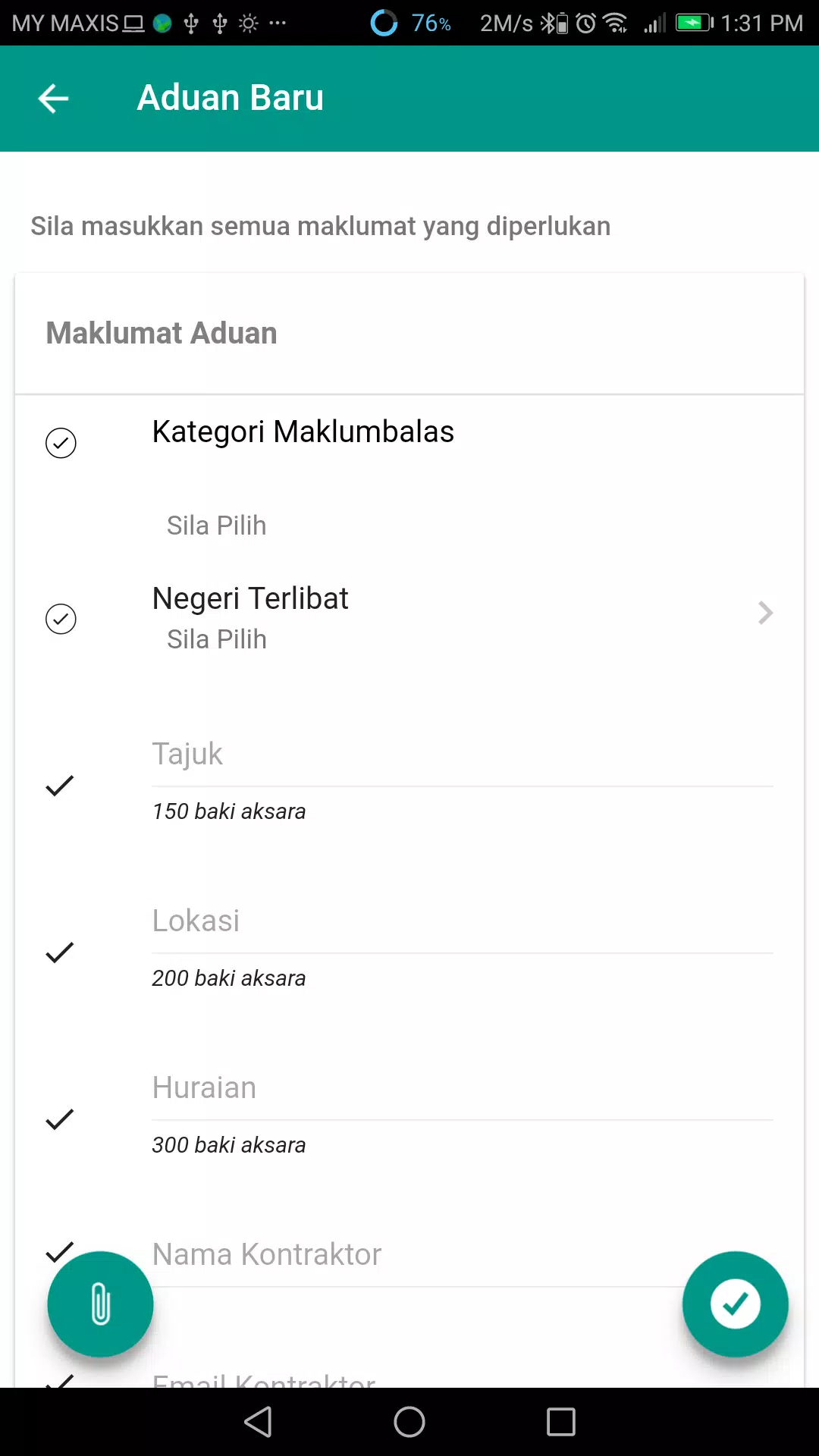Viewport: 819px width, 1456px height.
Task: Select the Kategori Maklumbalas row label
Action: point(303,432)
